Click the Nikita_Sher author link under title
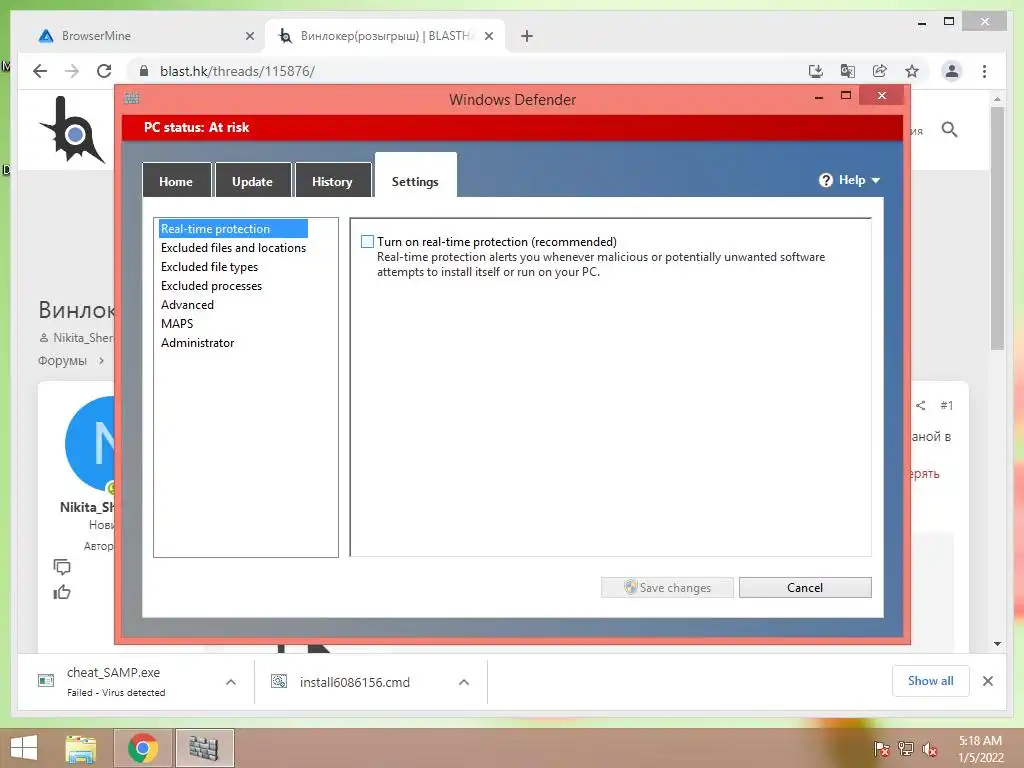The width and height of the screenshot is (1024, 768). pyautogui.click(x=83, y=338)
